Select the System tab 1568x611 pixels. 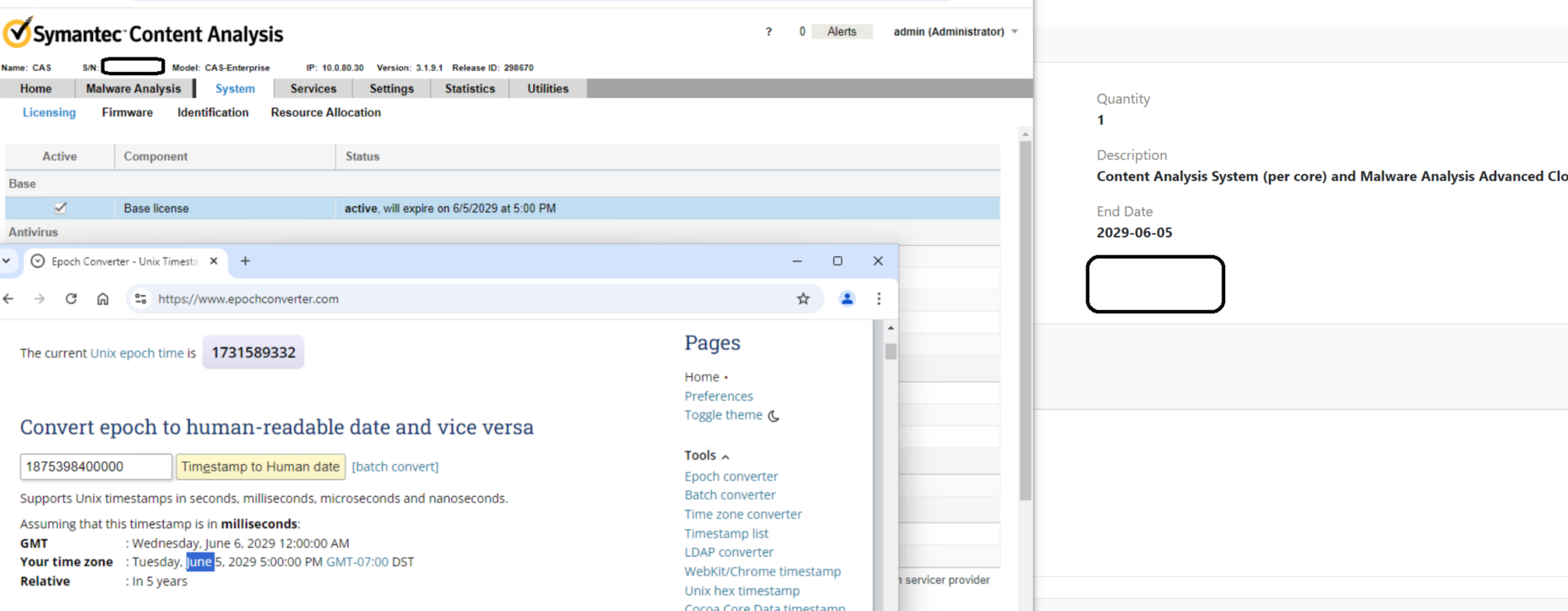click(235, 89)
